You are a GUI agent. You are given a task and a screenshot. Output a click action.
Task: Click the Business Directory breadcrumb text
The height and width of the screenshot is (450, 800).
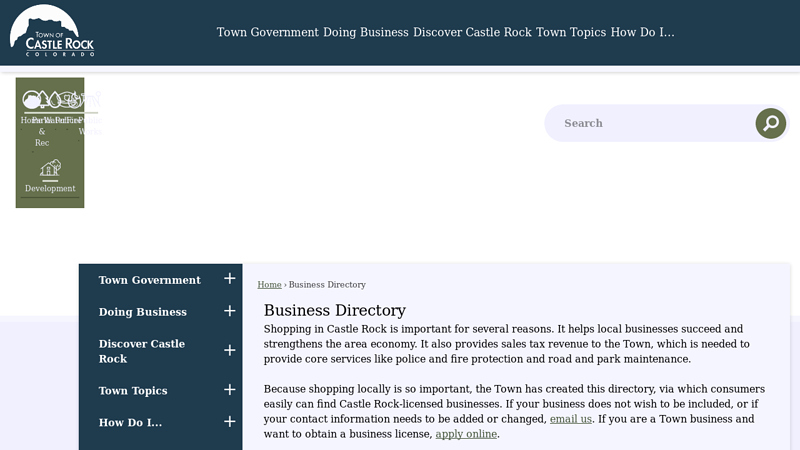click(x=327, y=285)
